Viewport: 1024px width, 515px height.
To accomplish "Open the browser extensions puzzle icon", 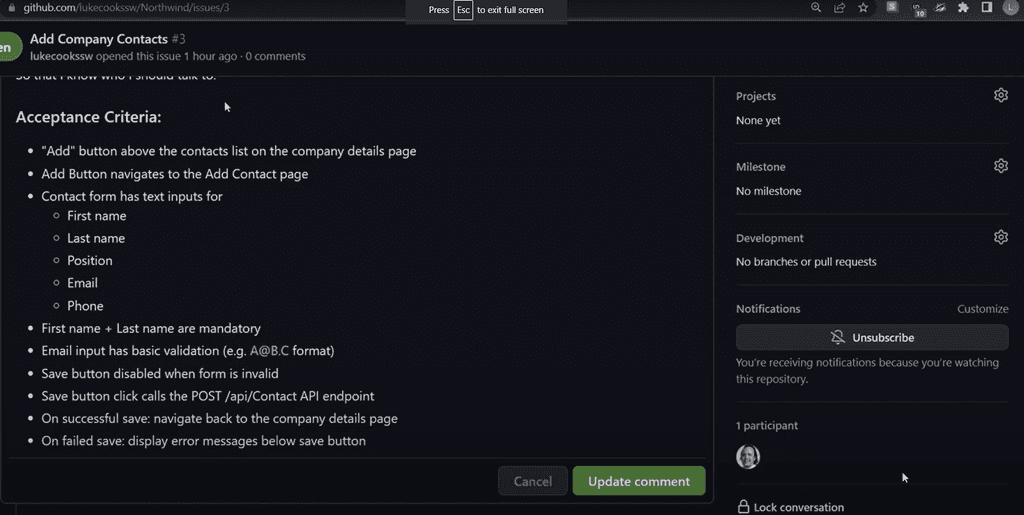I will (963, 8).
